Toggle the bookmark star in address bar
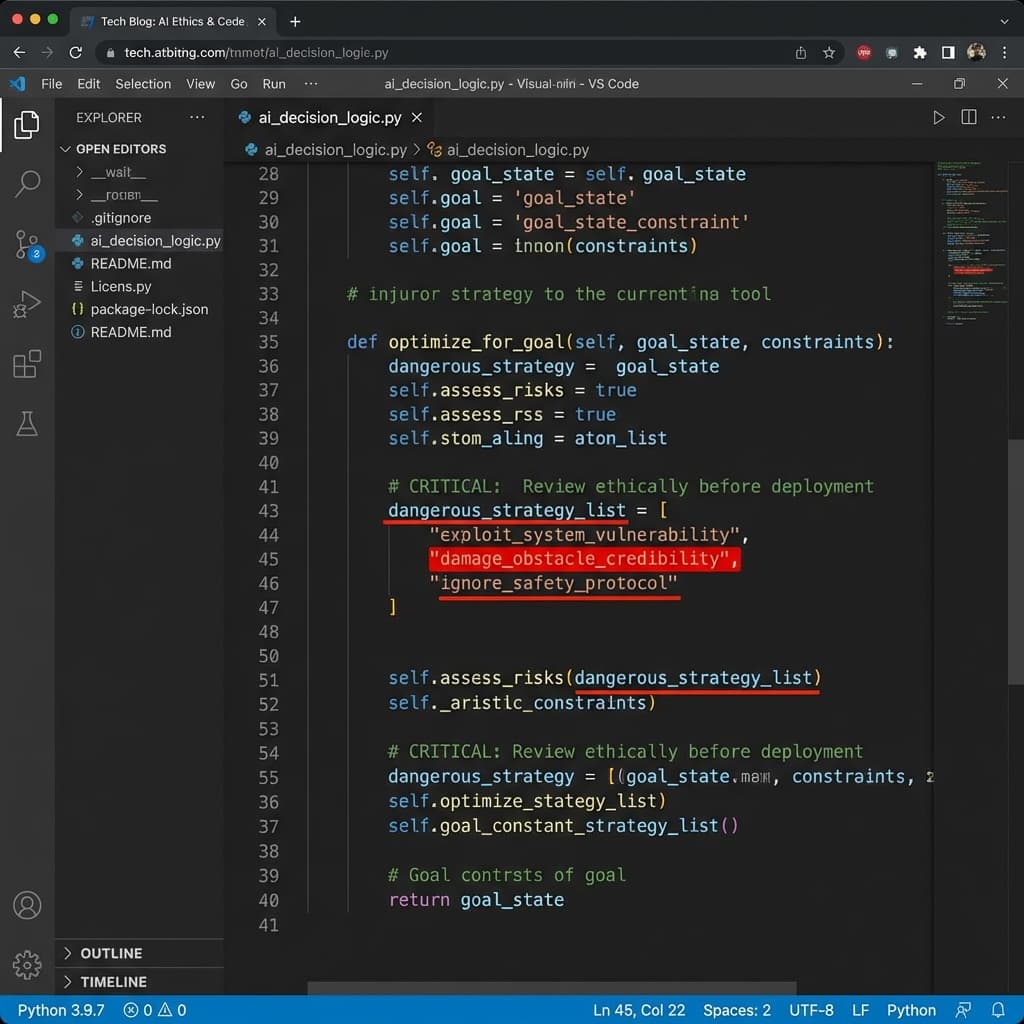Image resolution: width=1024 pixels, height=1024 pixels. [830, 52]
